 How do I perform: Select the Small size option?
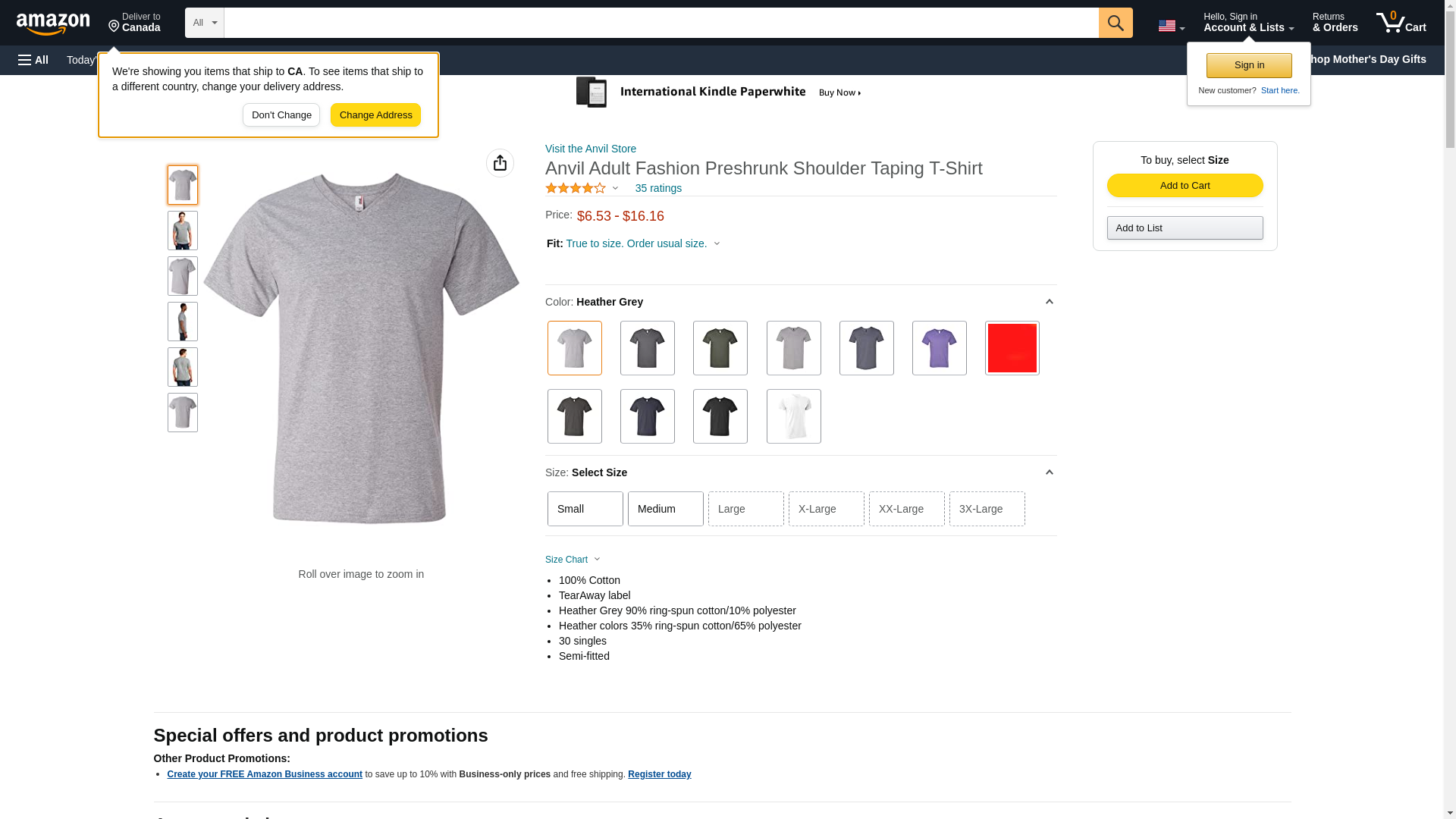pos(585,509)
